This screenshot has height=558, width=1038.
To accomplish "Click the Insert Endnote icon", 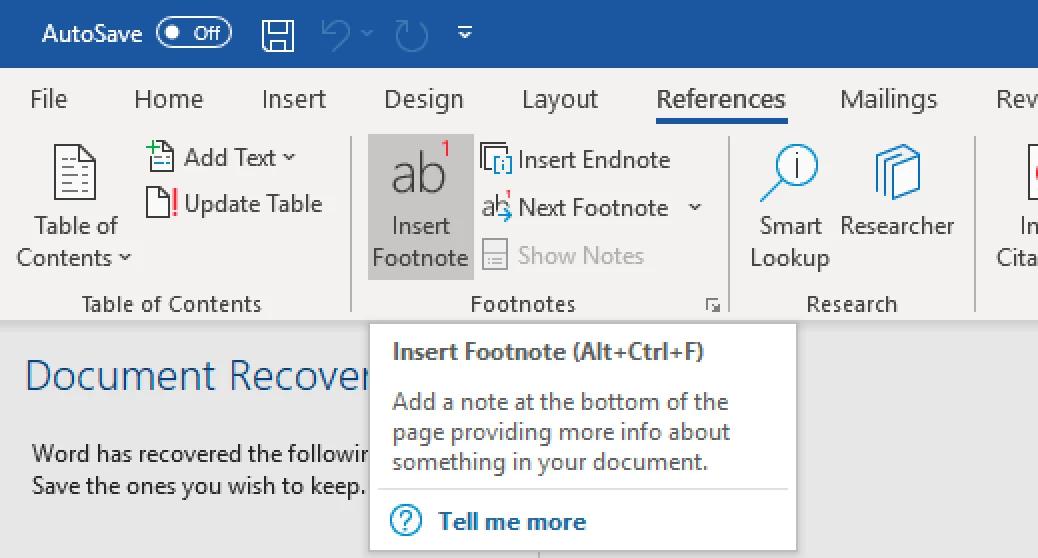I will tap(497, 159).
